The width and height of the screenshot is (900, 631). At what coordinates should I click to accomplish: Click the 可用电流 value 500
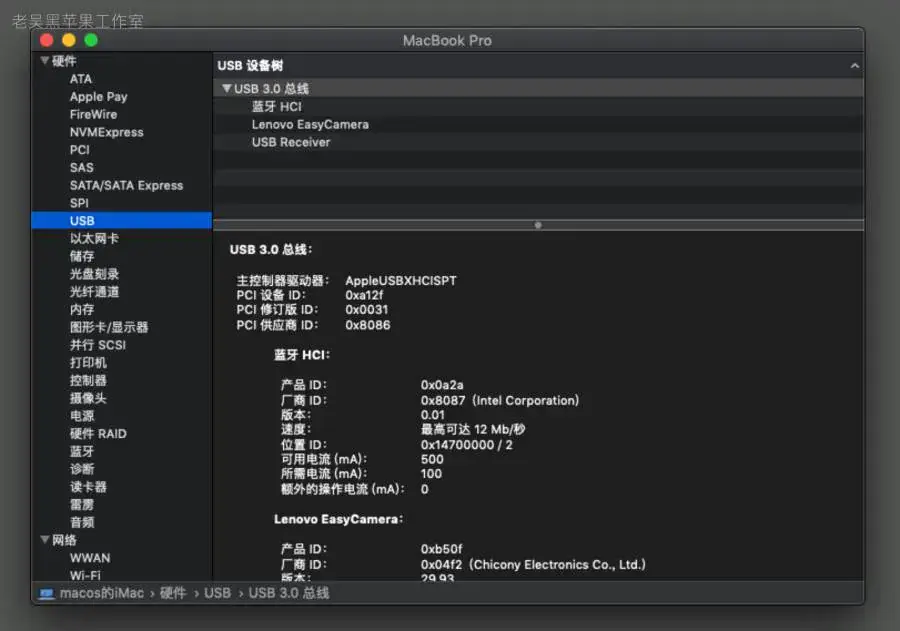(432, 459)
